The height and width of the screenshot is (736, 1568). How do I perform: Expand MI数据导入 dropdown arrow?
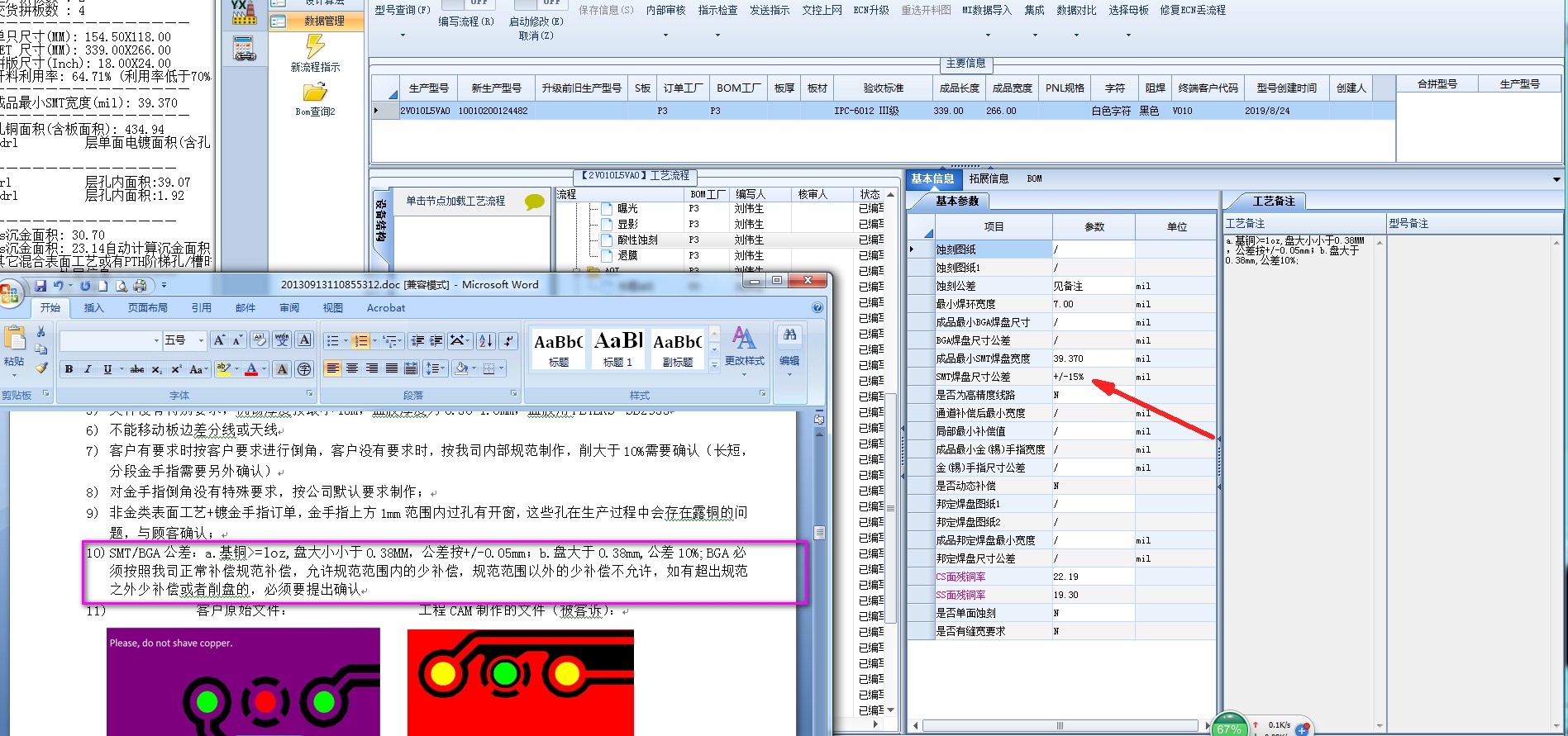987,36
